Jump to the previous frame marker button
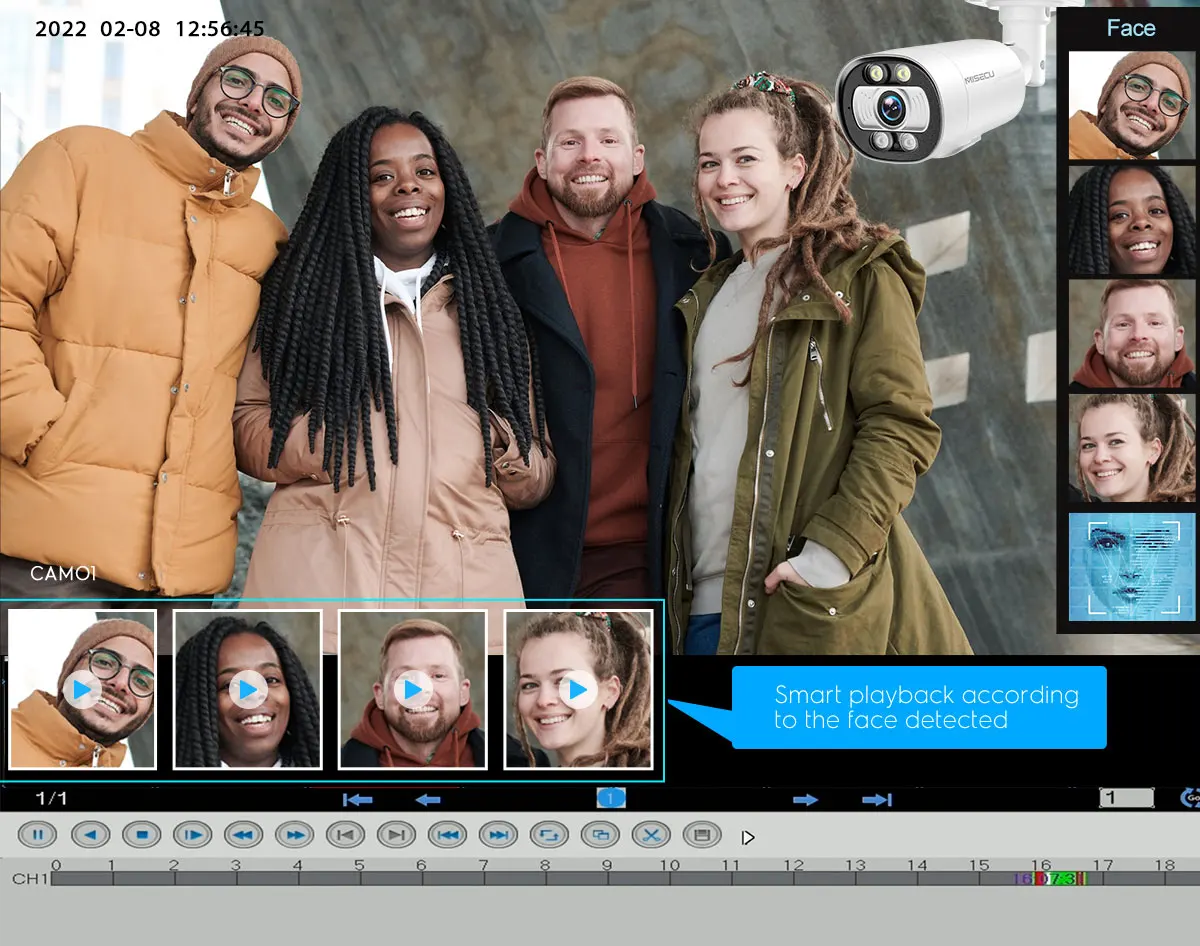 (x=345, y=834)
